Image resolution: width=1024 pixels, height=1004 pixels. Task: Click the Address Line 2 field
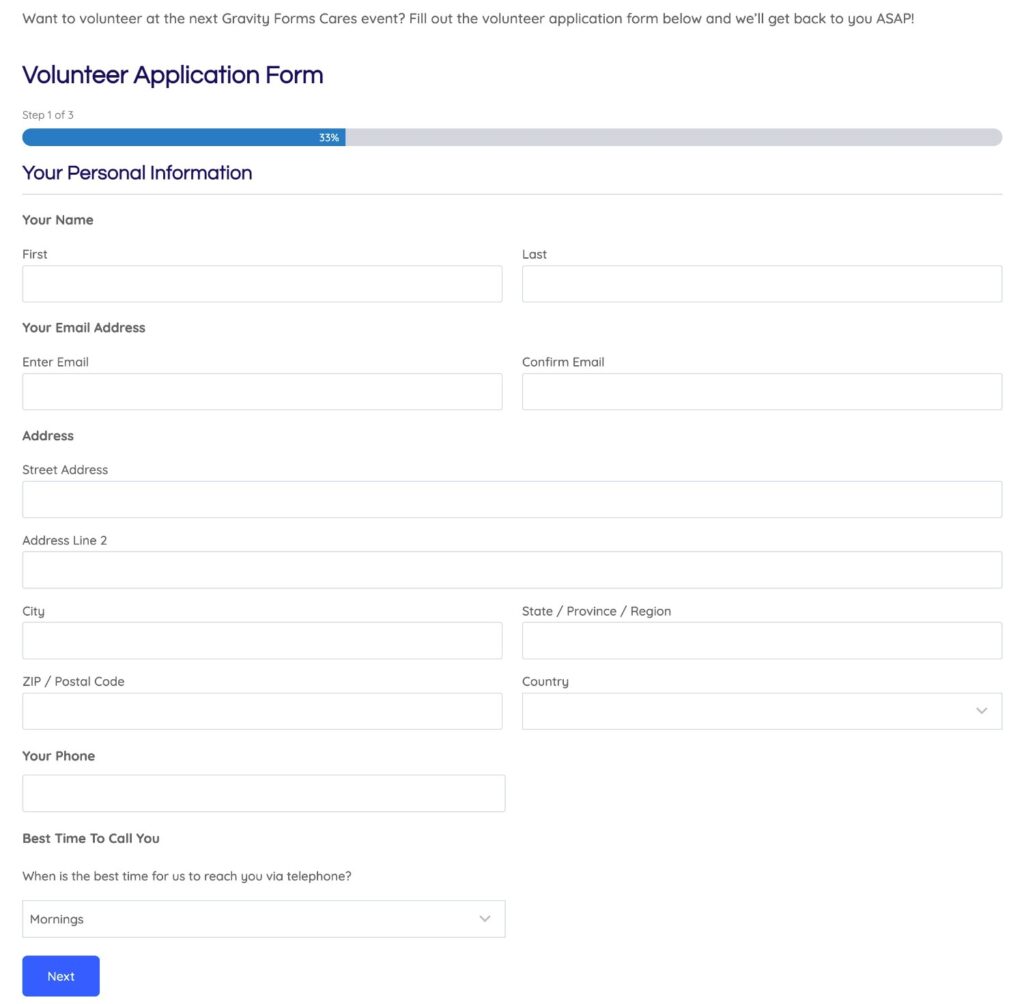coord(512,569)
